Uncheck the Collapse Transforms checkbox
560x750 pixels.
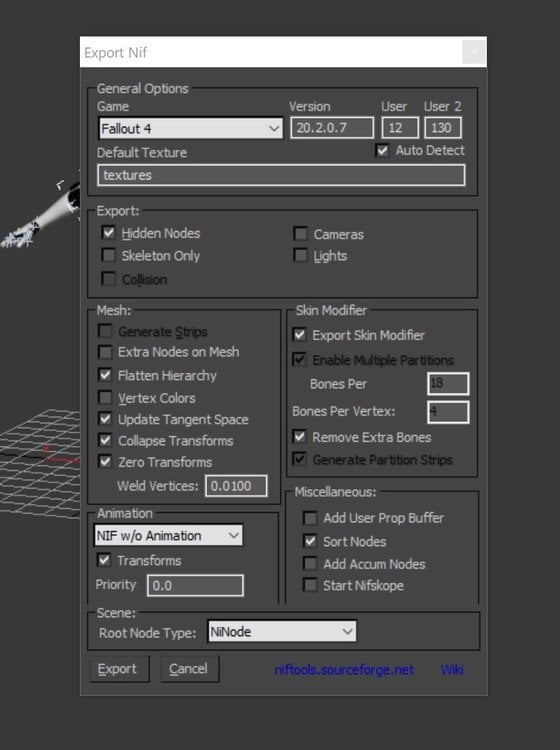coord(105,440)
